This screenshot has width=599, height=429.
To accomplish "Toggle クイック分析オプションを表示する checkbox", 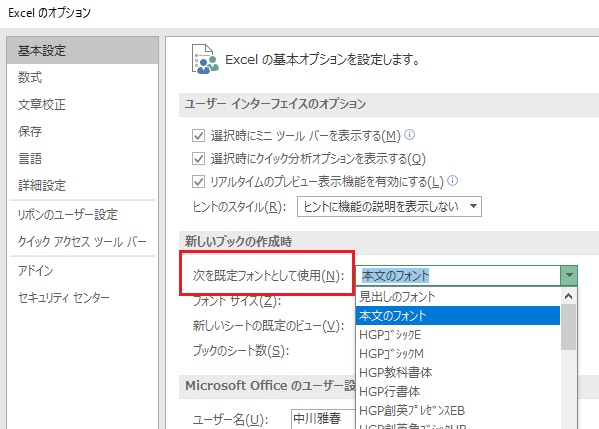I will coord(198,159).
